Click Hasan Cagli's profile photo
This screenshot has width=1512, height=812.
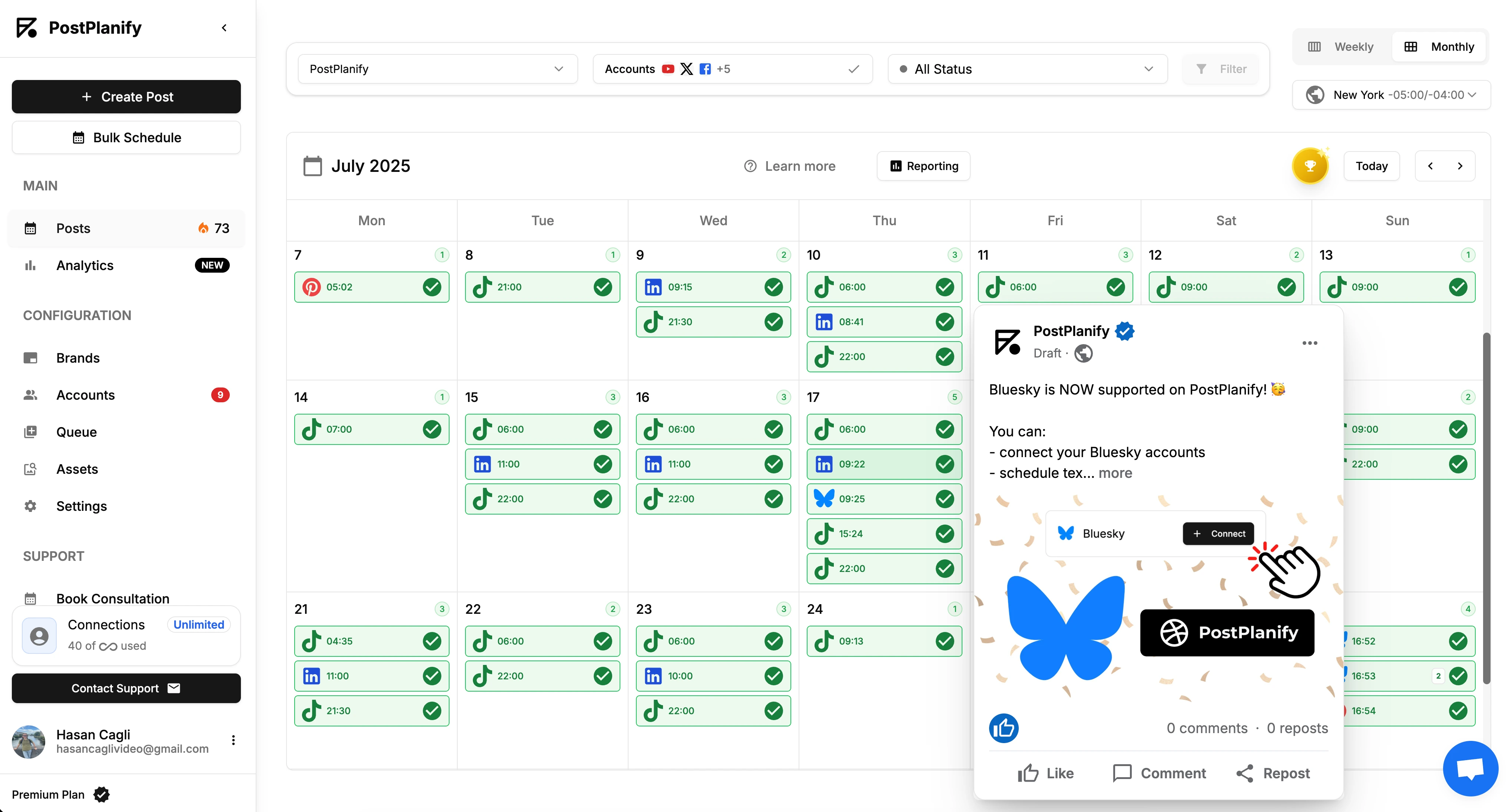(28, 742)
